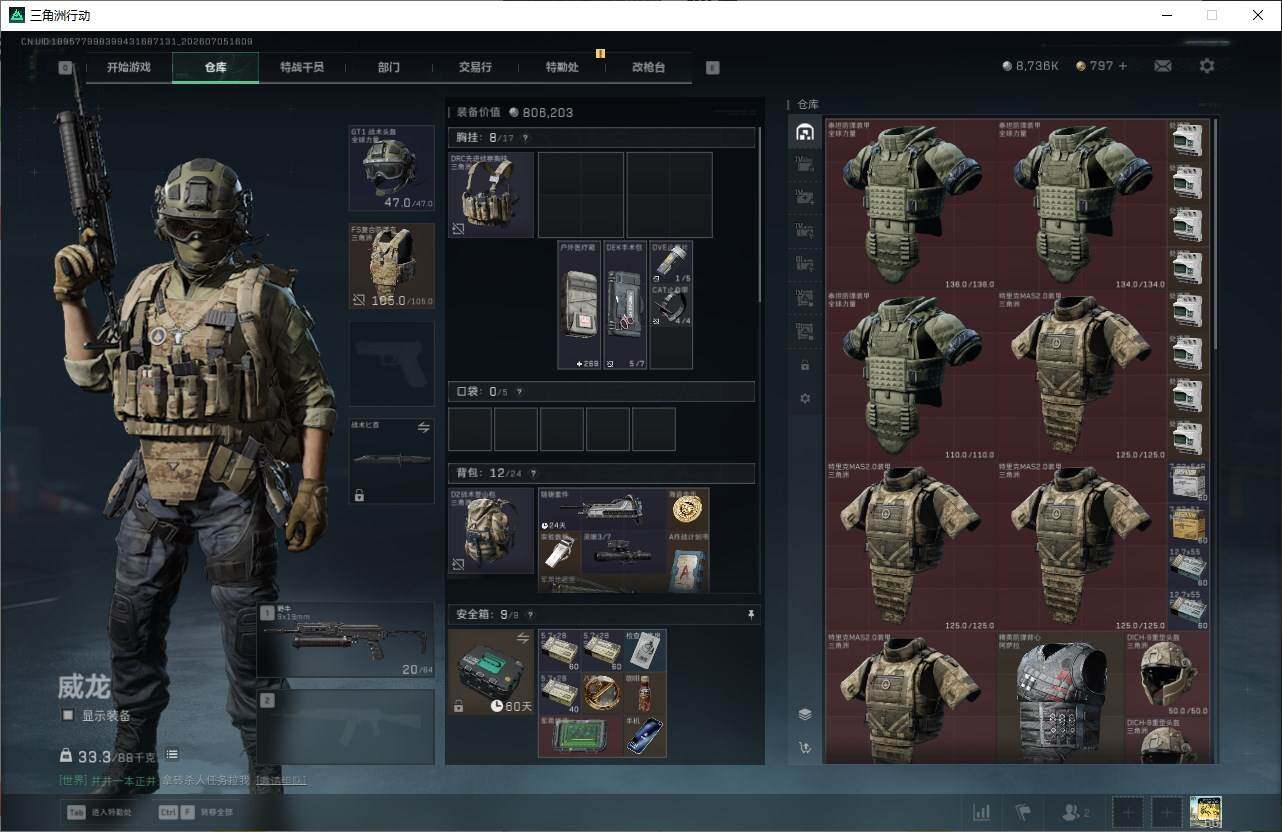The height and width of the screenshot is (832, 1282).
Task: Open the 部门 tab
Action: pos(389,67)
